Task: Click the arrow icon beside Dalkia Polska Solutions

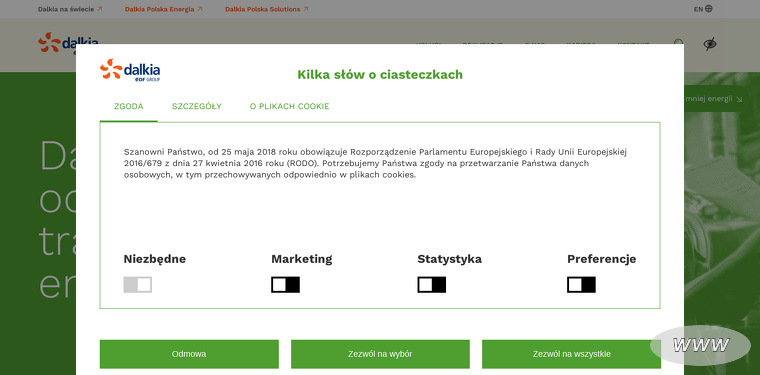Action: point(305,9)
